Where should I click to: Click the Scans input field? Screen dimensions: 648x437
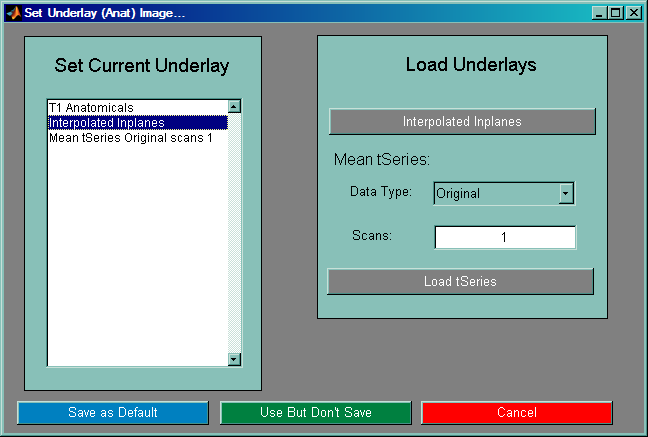tap(504, 237)
